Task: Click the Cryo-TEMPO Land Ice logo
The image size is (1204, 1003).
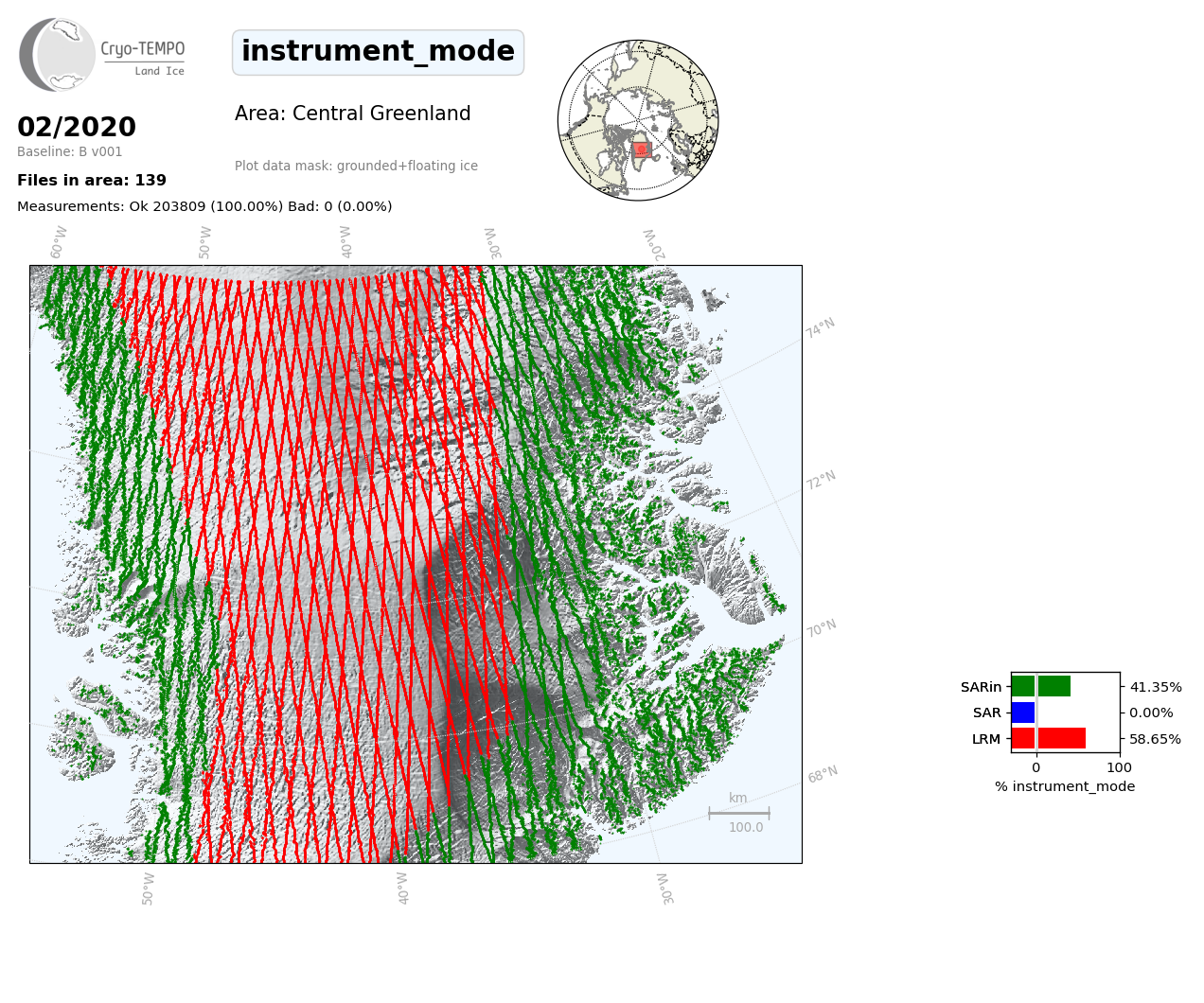Action: tap(102, 55)
